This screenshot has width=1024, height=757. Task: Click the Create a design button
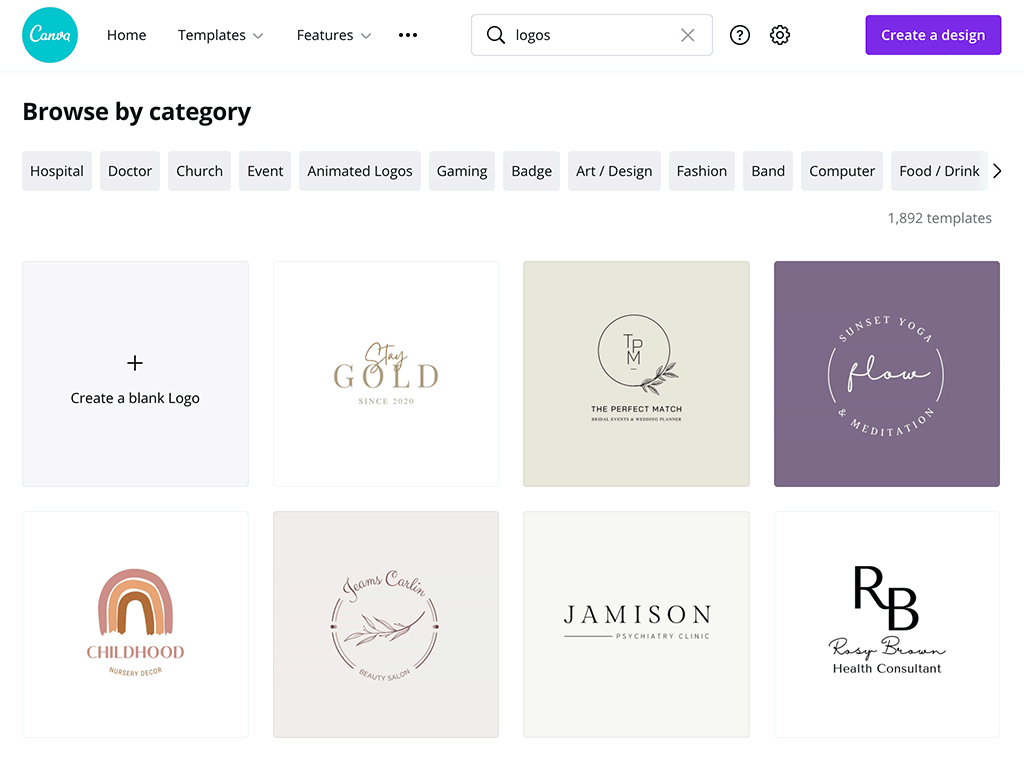pos(933,35)
